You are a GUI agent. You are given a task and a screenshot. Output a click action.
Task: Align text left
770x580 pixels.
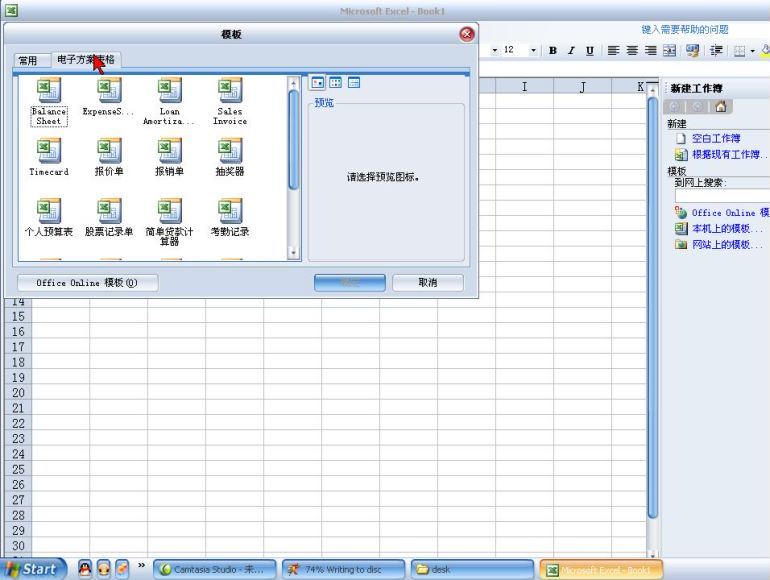[613, 51]
